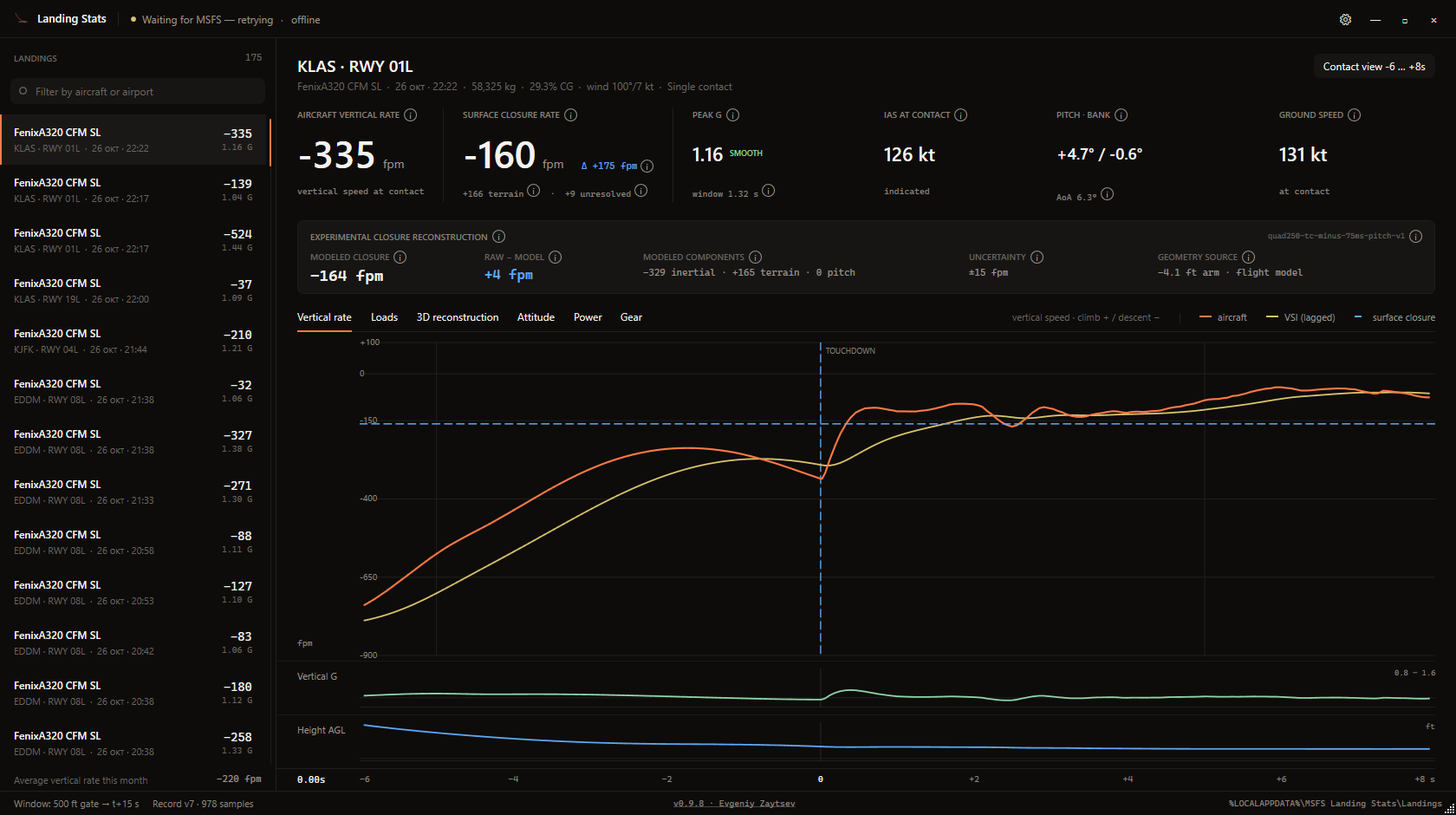Image resolution: width=1456 pixels, height=815 pixels.
Task: Switch to 3D reconstruction tab
Action: pyautogui.click(x=458, y=317)
